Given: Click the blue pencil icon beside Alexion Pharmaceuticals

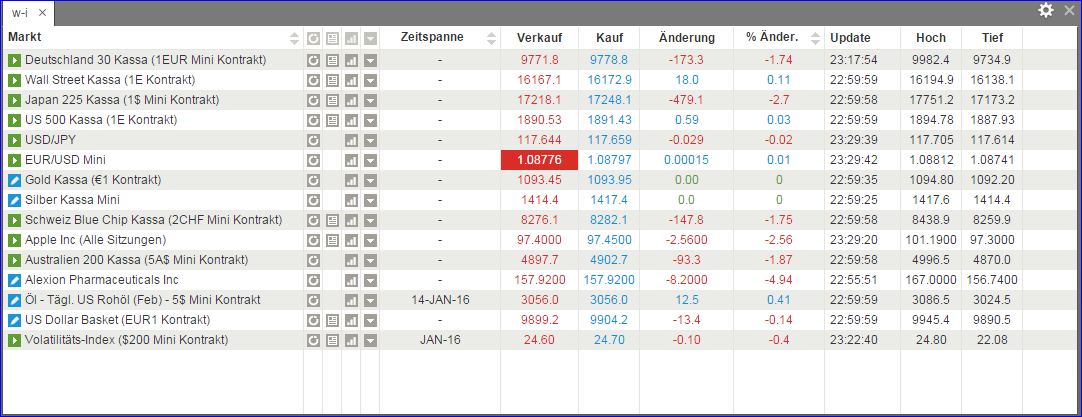Looking at the screenshot, I should [x=14, y=280].
